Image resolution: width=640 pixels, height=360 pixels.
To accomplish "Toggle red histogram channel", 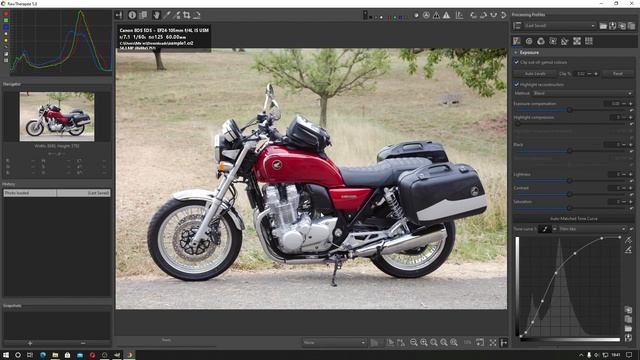I will point(6,14).
